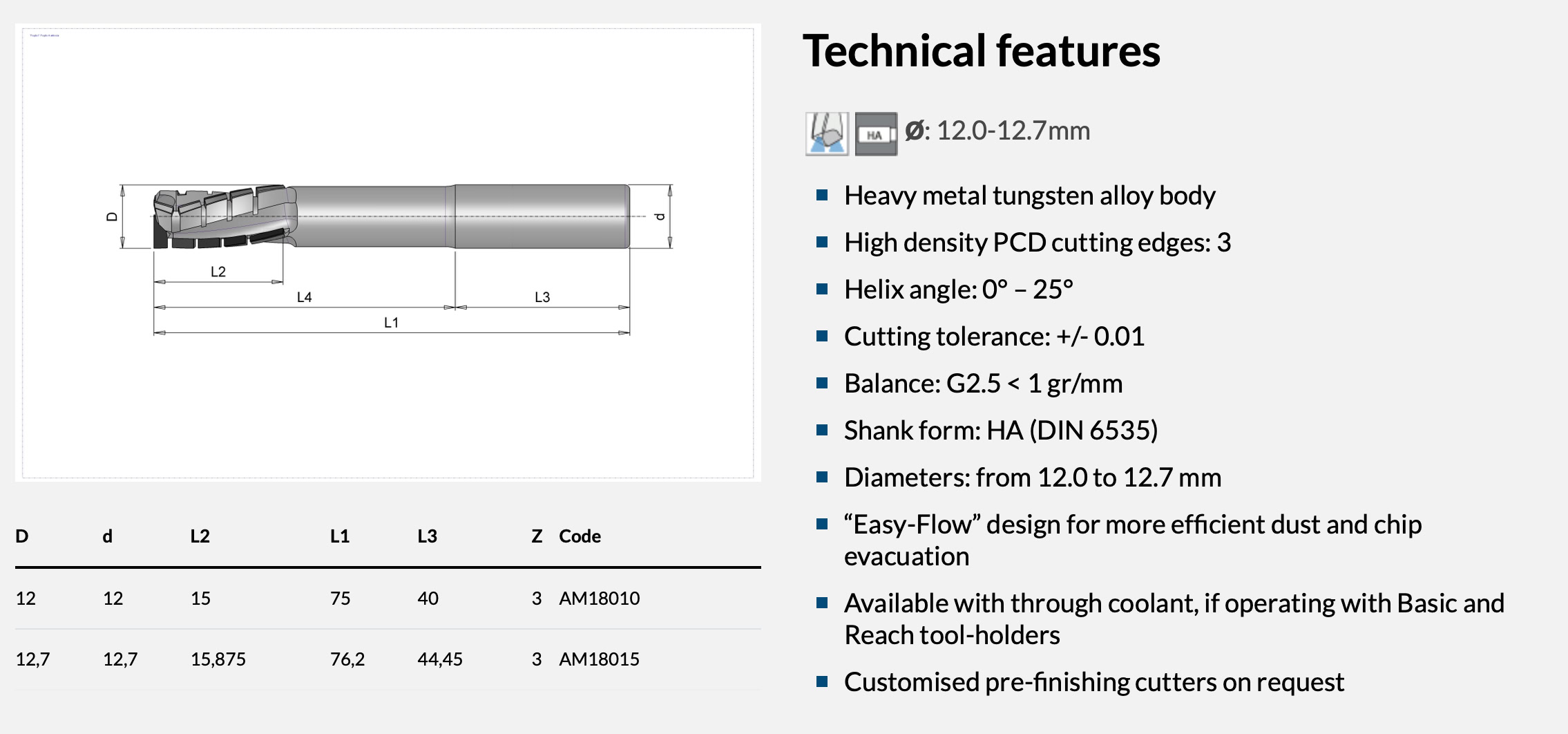The height and width of the screenshot is (734, 1568).
Task: Click the L1 table column header
Action: coord(340,536)
